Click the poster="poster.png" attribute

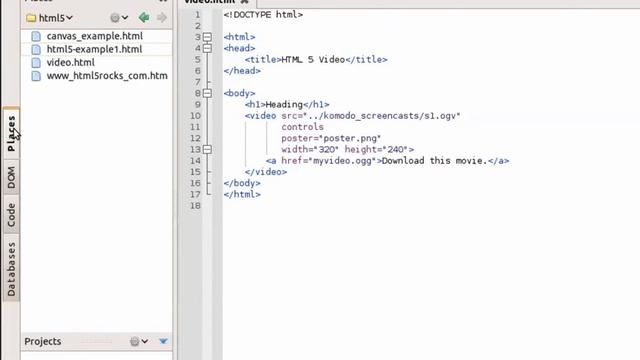(331, 138)
